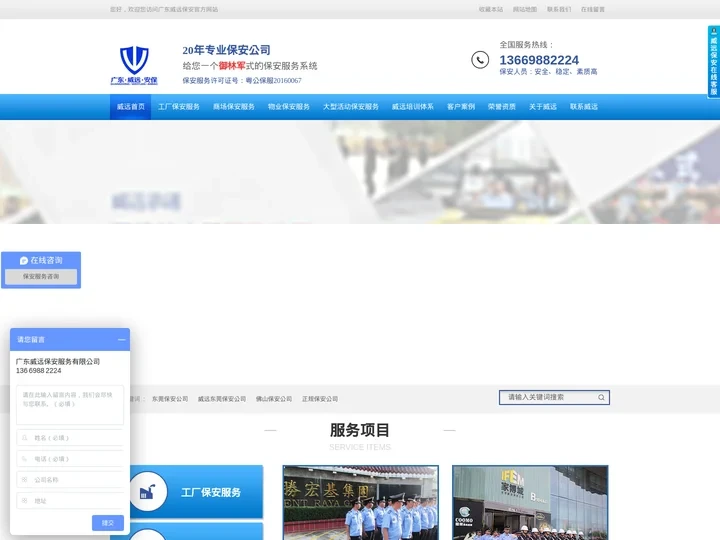Image resolution: width=720 pixels, height=540 pixels.
Task: Open 客户案例 navigation item
Action: tap(461, 107)
